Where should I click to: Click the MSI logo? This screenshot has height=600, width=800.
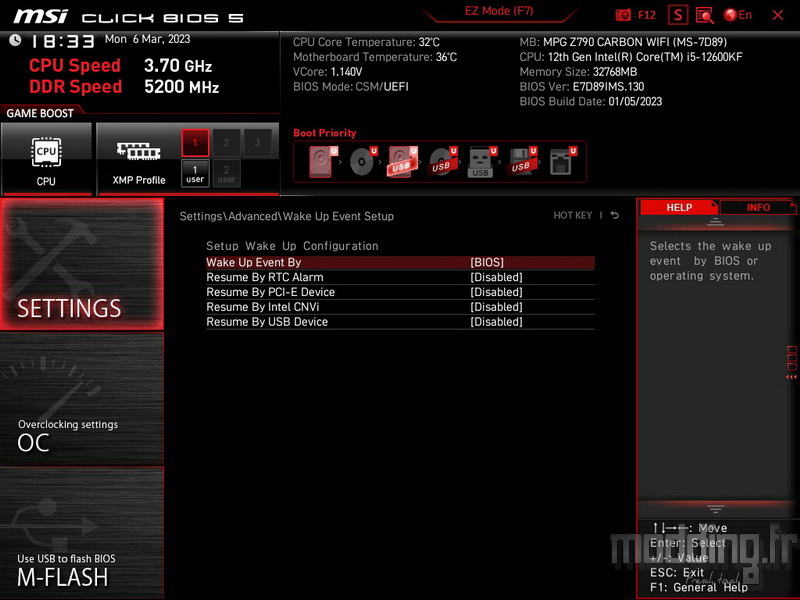pos(40,17)
